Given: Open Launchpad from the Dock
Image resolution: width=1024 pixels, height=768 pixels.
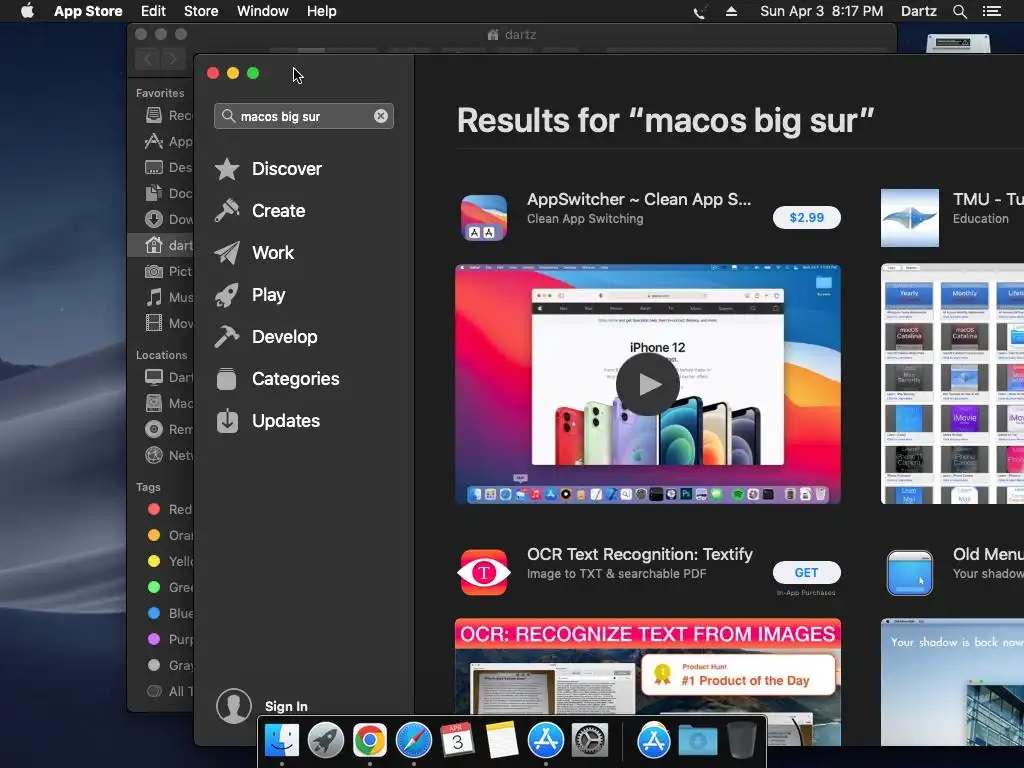Looking at the screenshot, I should click(x=325, y=740).
